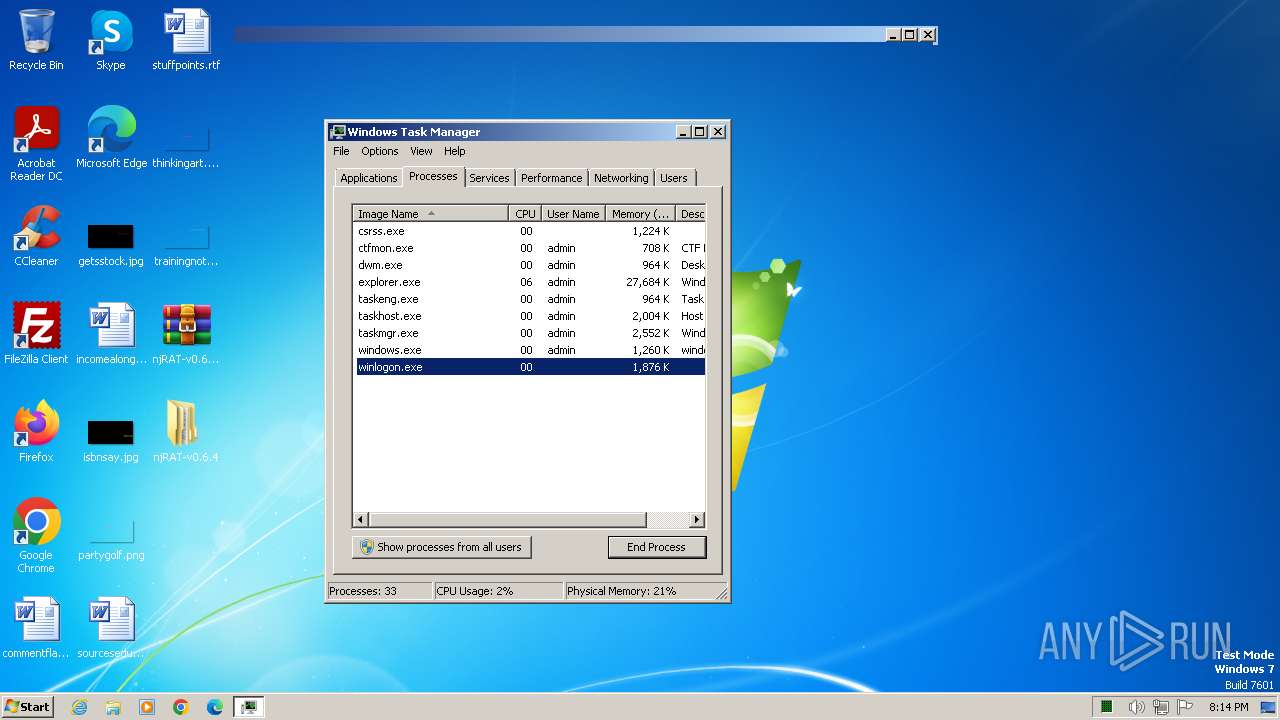
Task: Select the explorer.exe process row
Action: tap(530, 282)
